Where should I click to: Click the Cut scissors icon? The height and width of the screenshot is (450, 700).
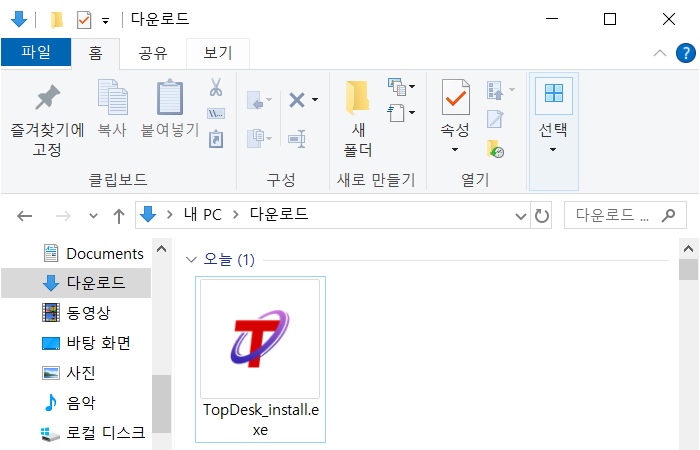[216, 87]
